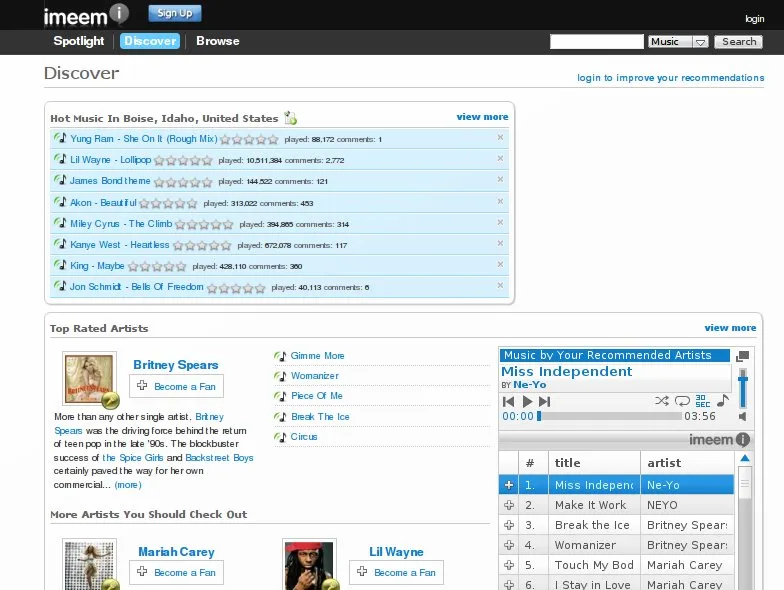Open the login link

[754, 18]
